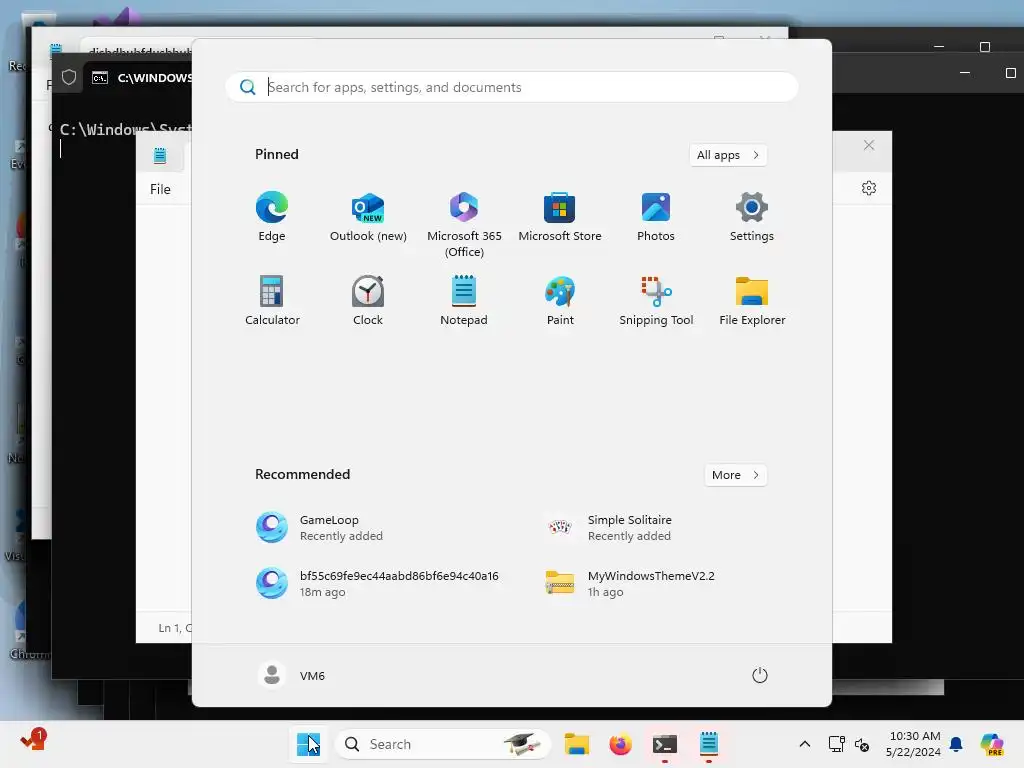
Task: Open Snipping Tool
Action: pyautogui.click(x=656, y=300)
